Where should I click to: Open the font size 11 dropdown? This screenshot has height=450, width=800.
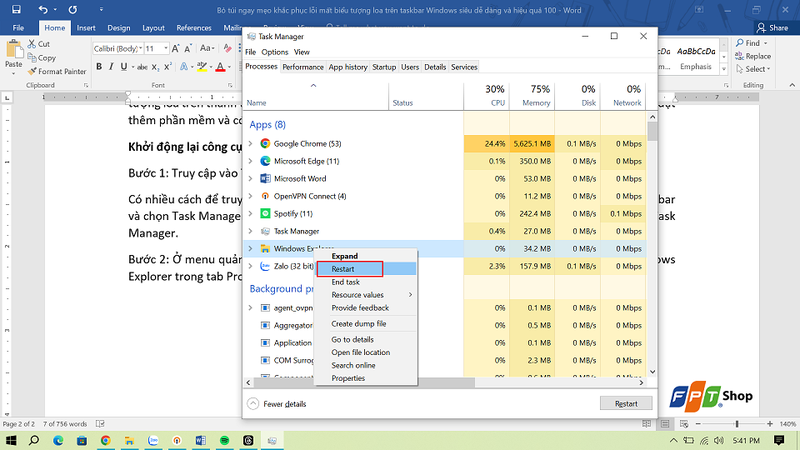tap(166, 48)
